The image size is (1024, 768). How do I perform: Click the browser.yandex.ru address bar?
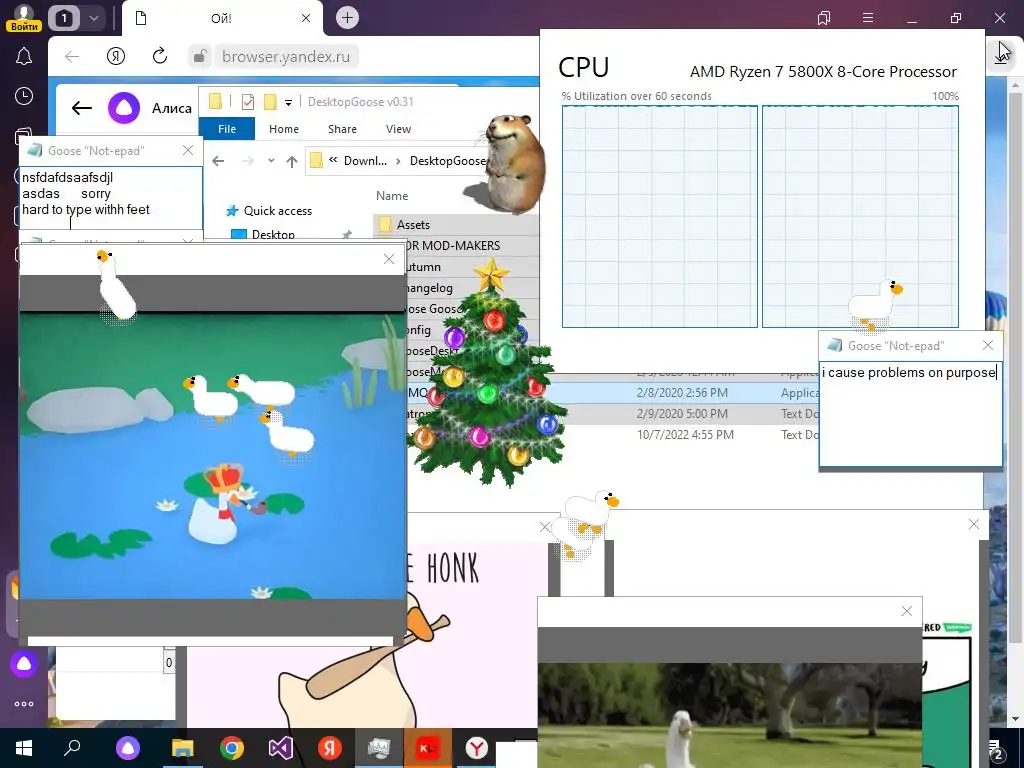click(x=286, y=56)
